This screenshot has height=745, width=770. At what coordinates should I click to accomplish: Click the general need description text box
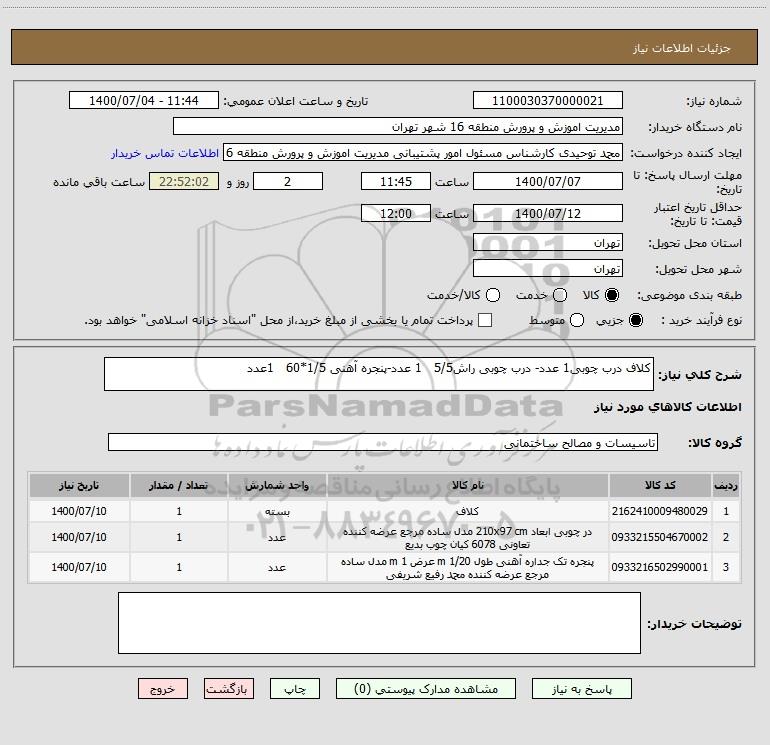coord(379,374)
